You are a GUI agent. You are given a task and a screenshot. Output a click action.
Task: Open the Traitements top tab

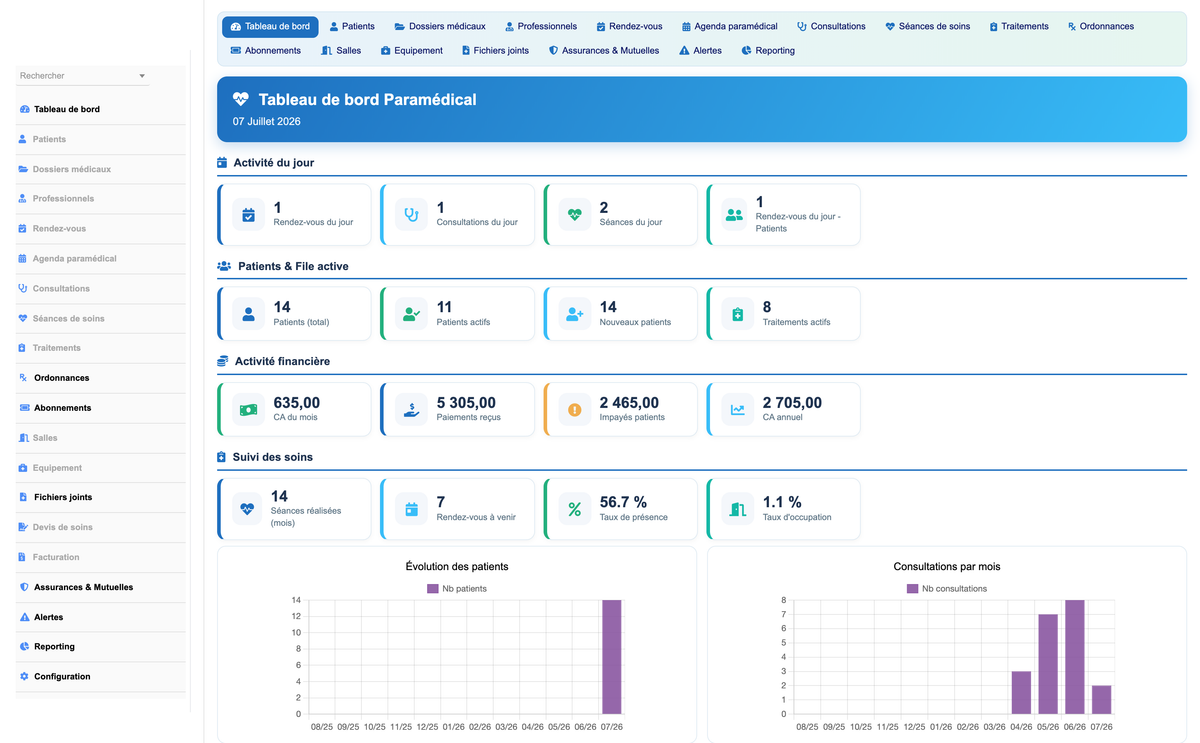coord(1019,26)
